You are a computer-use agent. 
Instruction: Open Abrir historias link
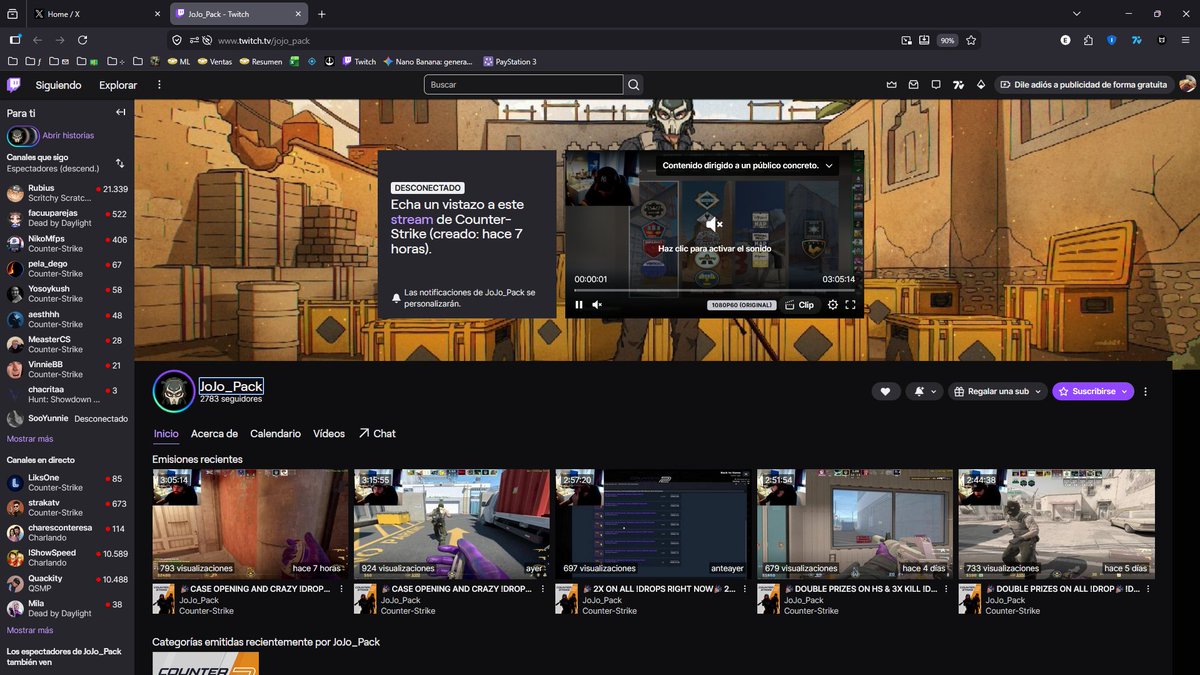68,135
